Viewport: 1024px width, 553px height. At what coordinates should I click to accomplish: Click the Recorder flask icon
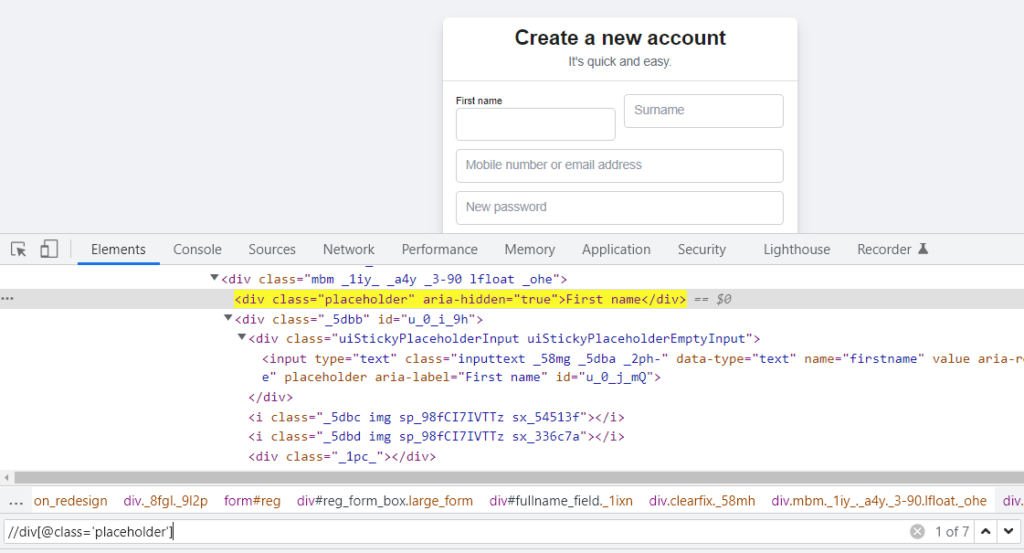click(x=923, y=249)
